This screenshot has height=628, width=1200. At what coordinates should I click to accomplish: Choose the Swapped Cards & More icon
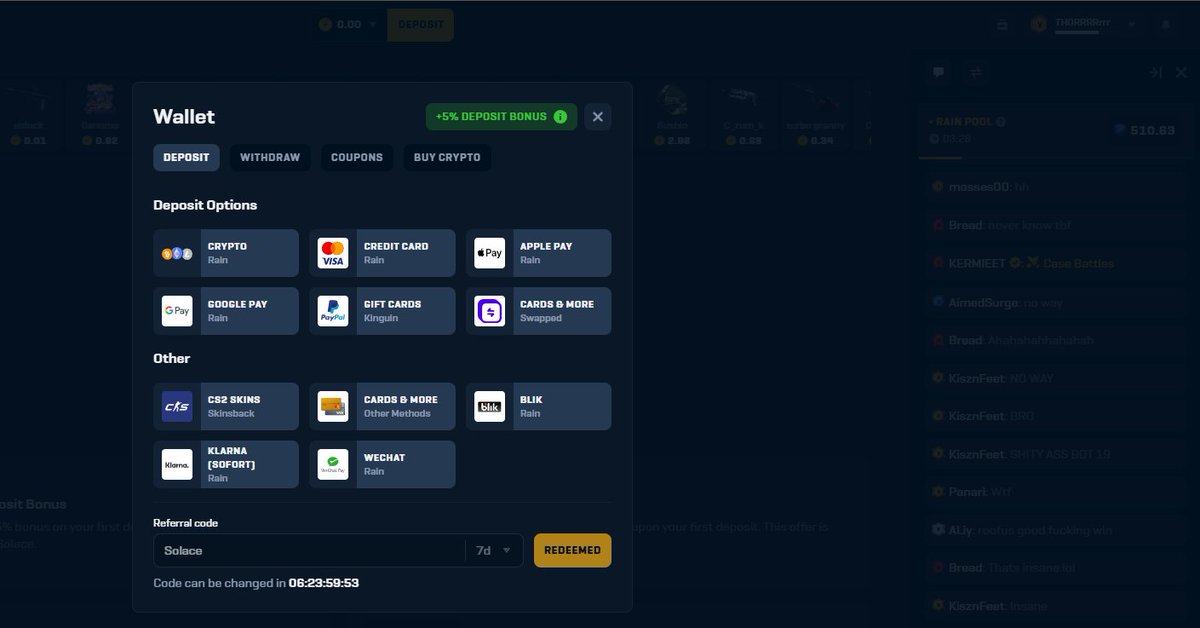pyautogui.click(x=489, y=311)
